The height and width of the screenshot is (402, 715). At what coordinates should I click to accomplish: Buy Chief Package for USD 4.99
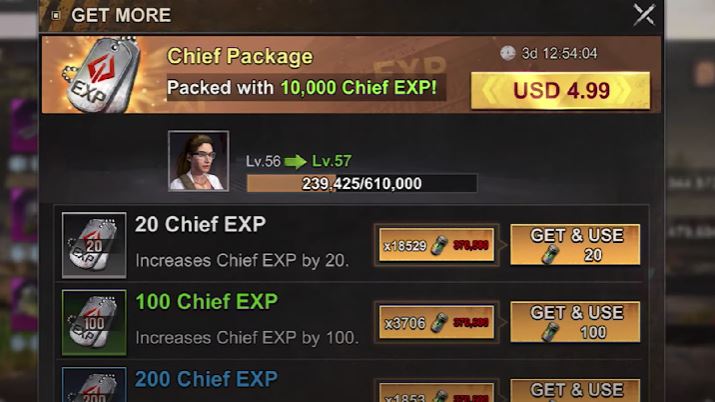coord(560,90)
